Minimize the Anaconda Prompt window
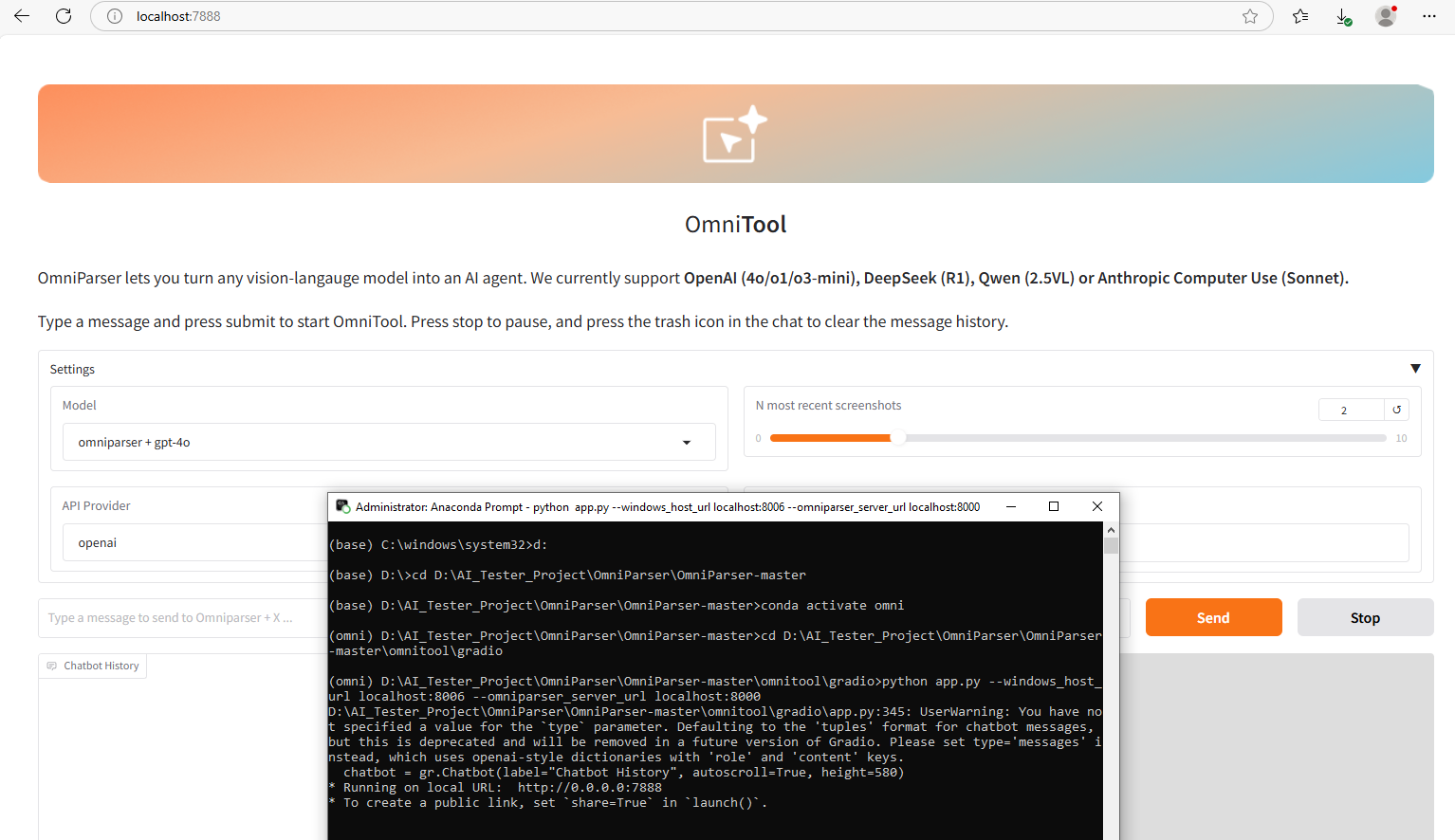The image size is (1455, 840). pos(1011,506)
